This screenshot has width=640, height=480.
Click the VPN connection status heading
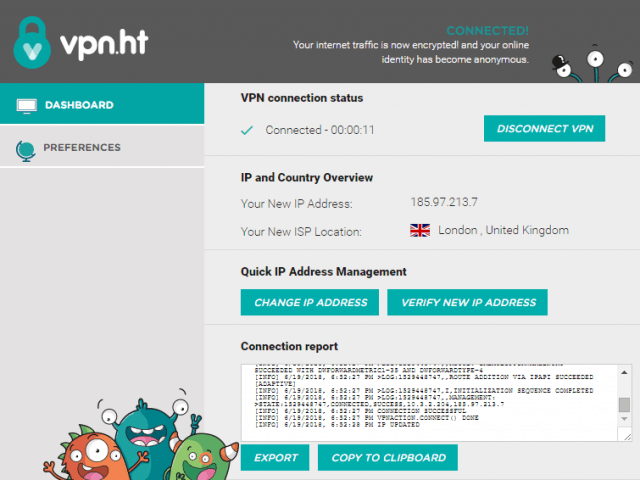pos(302,98)
